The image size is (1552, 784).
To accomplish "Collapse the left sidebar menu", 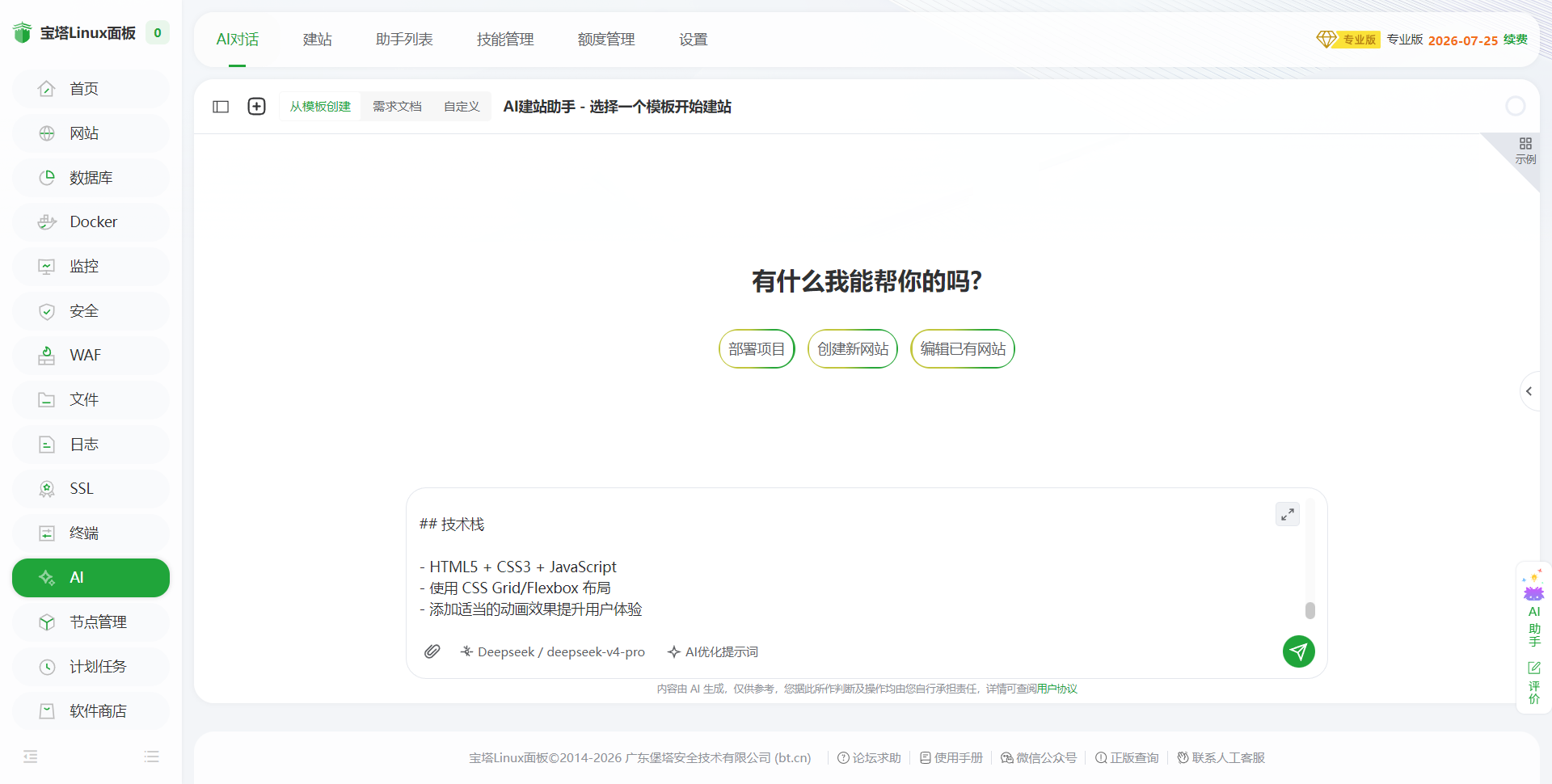I will click(x=31, y=757).
